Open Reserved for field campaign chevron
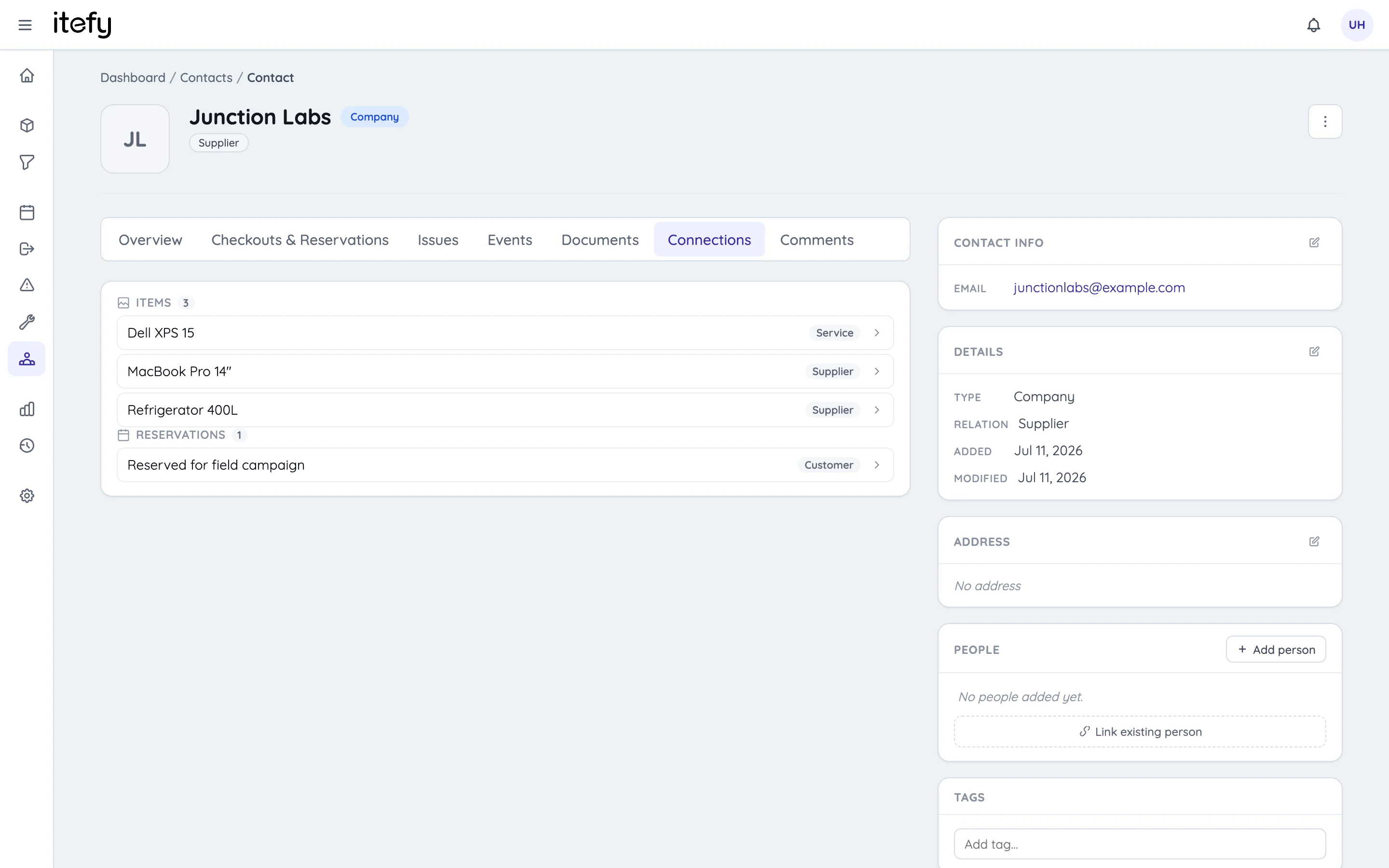The image size is (1389, 868). (x=876, y=465)
